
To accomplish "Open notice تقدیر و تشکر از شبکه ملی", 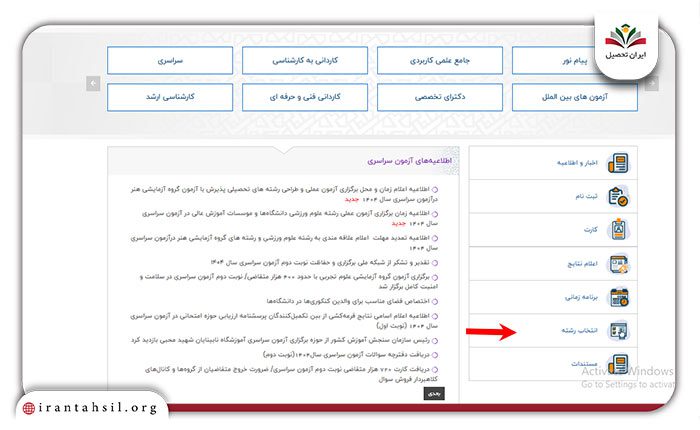I will click(320, 262).
